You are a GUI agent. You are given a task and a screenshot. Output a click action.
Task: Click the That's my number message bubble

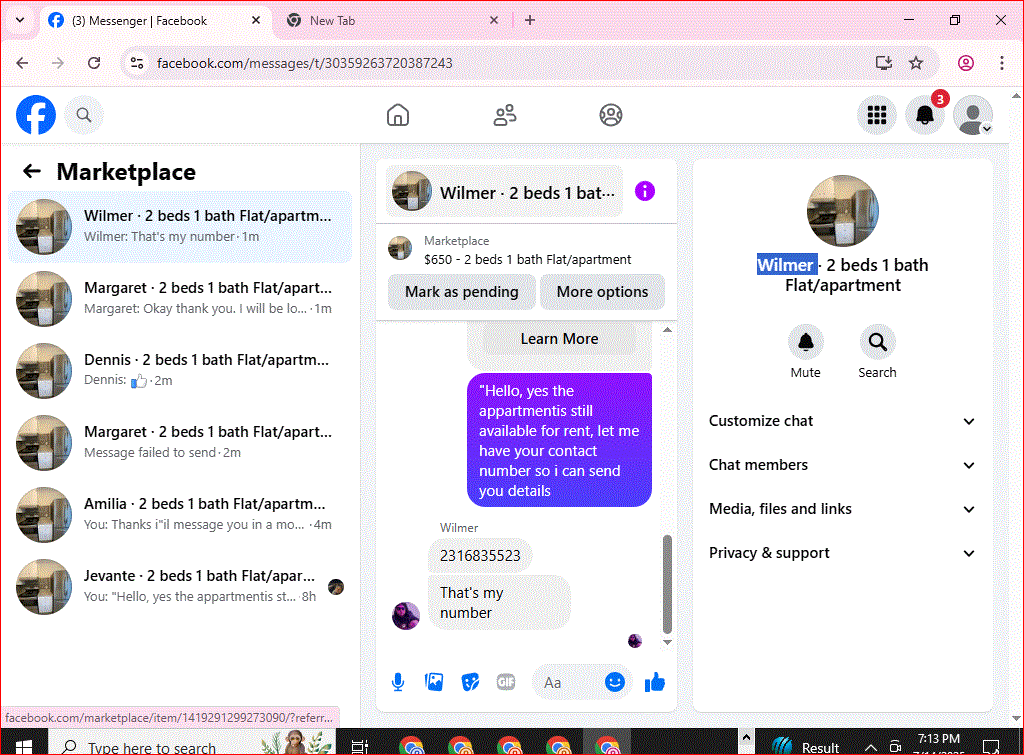point(499,603)
